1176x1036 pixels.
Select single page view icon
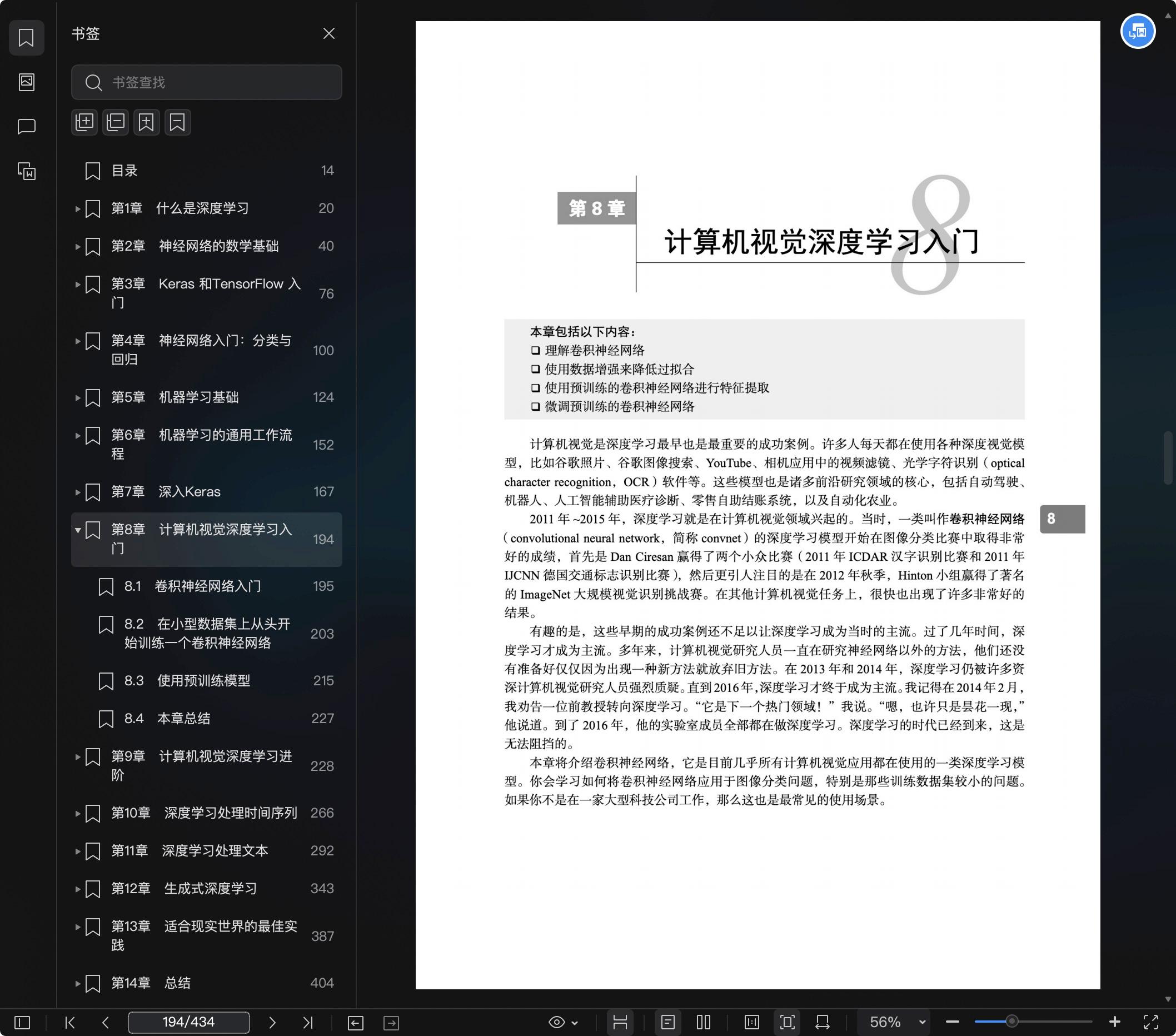click(x=667, y=1022)
